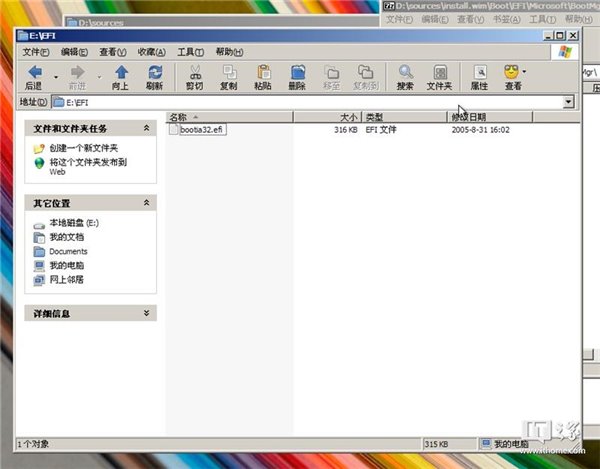
Task: Expand the address bar dropdown arrow
Action: (569, 102)
